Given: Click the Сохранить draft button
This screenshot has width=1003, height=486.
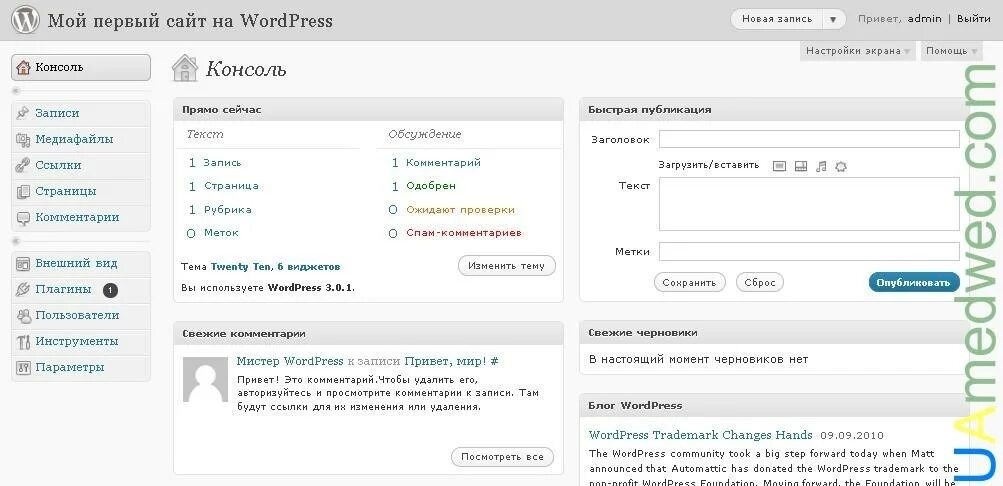Looking at the screenshot, I should point(690,282).
